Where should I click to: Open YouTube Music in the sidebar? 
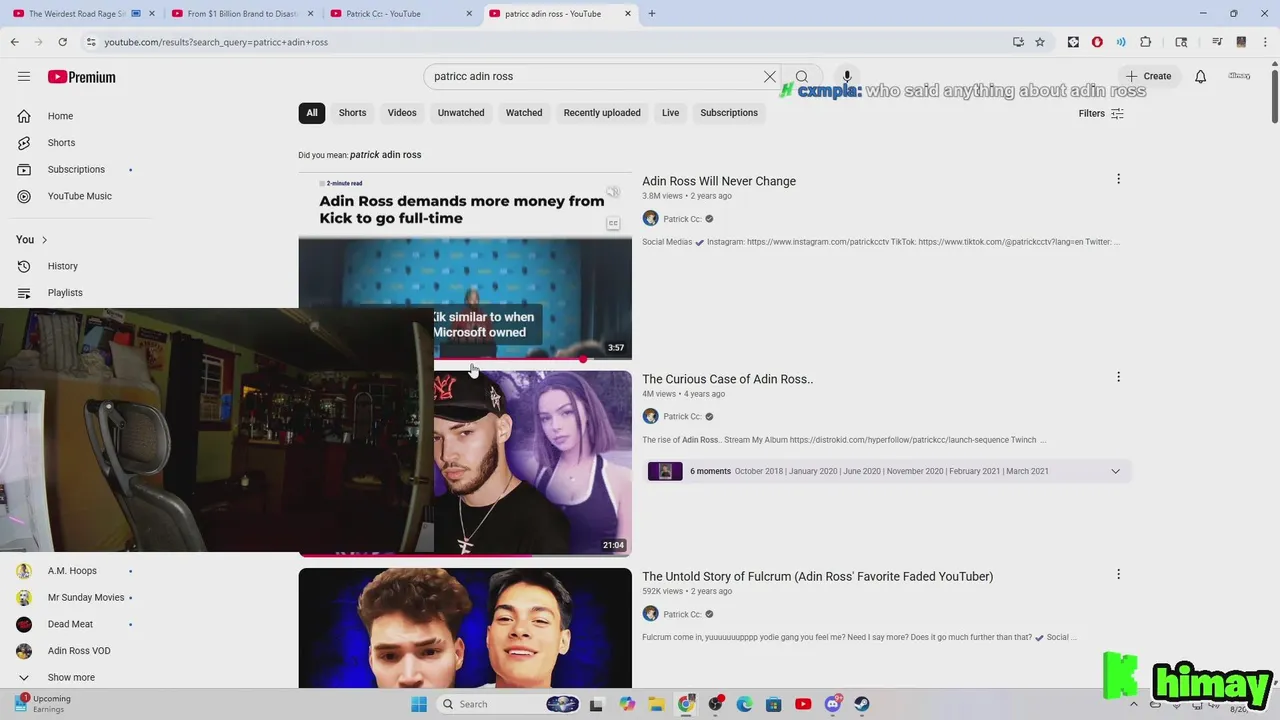[80, 196]
